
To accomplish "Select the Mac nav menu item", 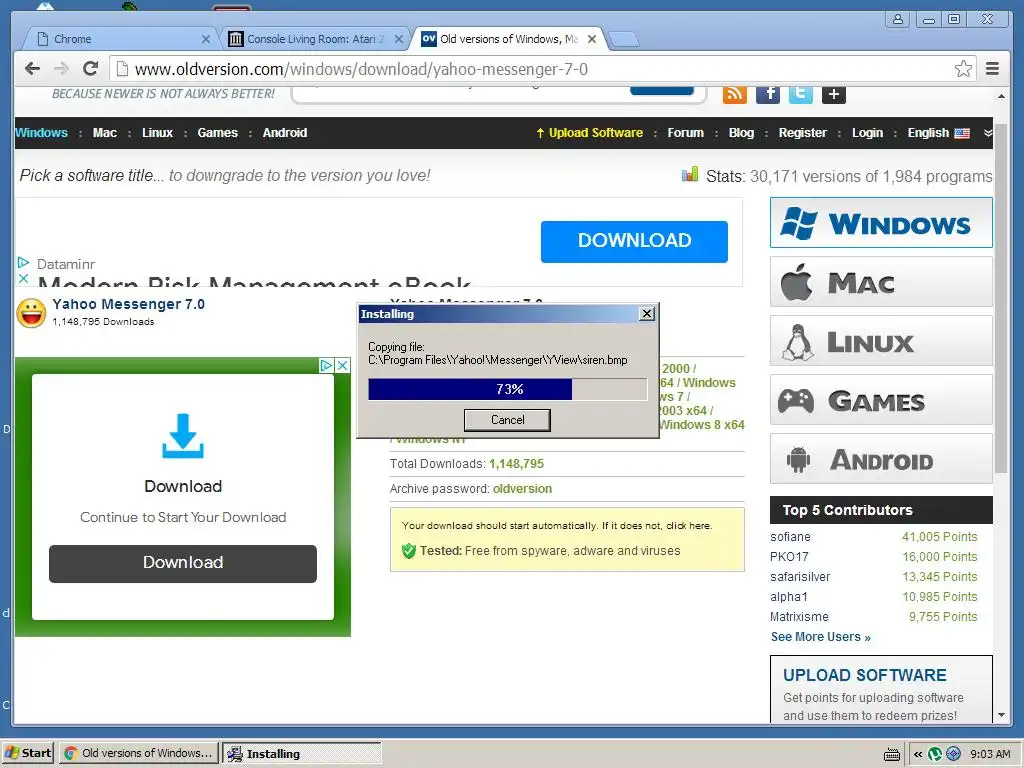I will 104,133.
